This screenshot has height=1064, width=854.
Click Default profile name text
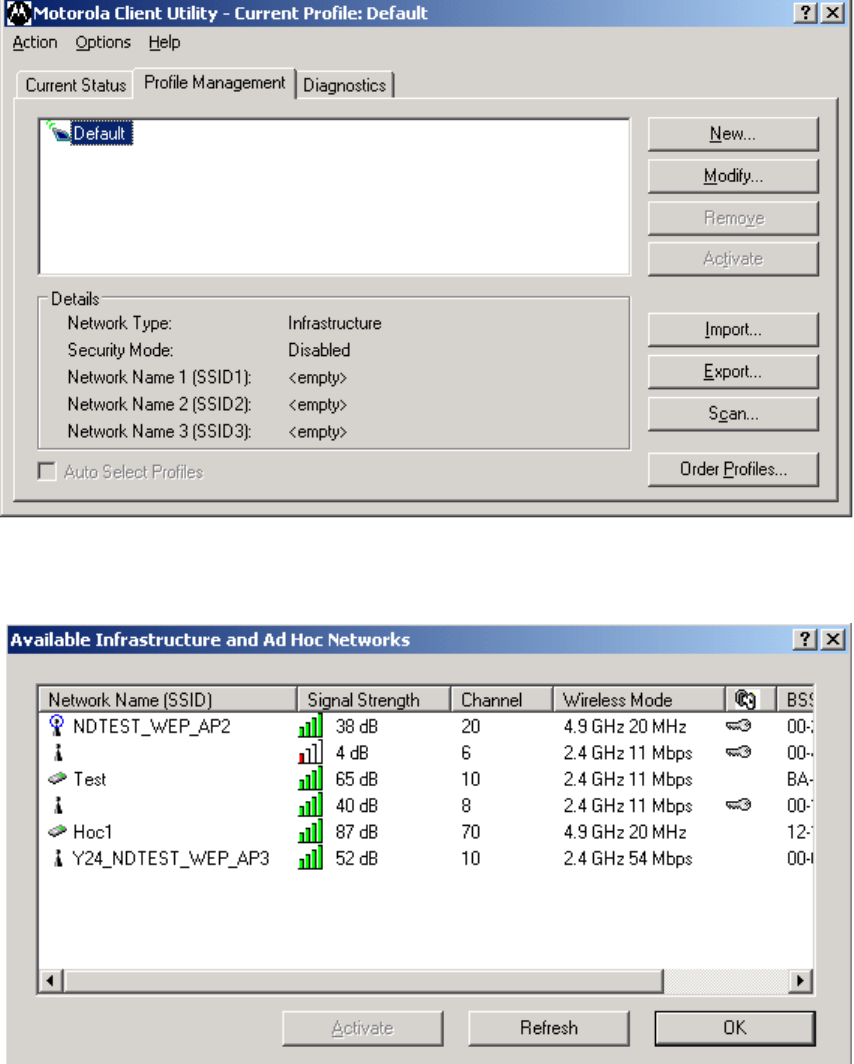99,133
